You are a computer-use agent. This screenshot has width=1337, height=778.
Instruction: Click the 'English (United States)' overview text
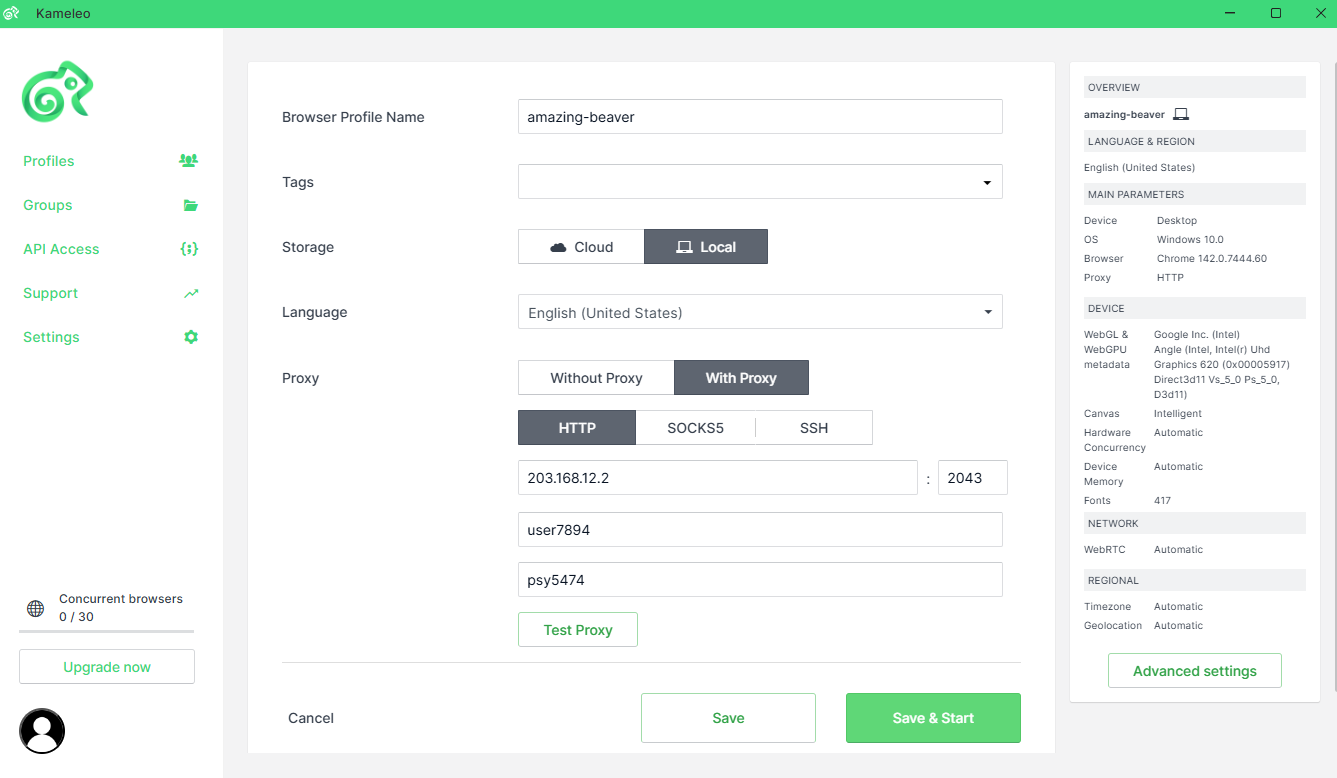pos(1139,168)
